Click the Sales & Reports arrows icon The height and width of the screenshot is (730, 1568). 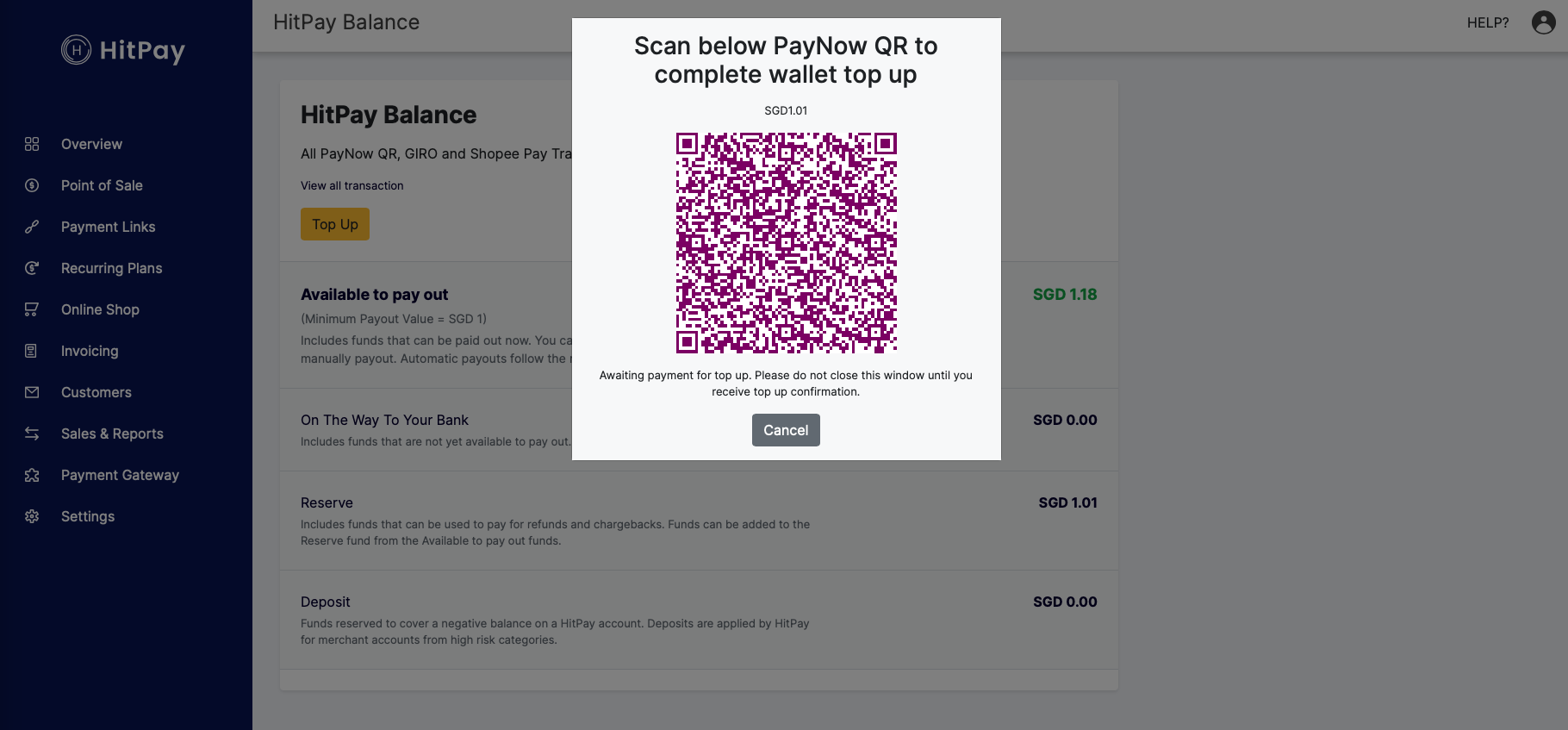click(32, 434)
